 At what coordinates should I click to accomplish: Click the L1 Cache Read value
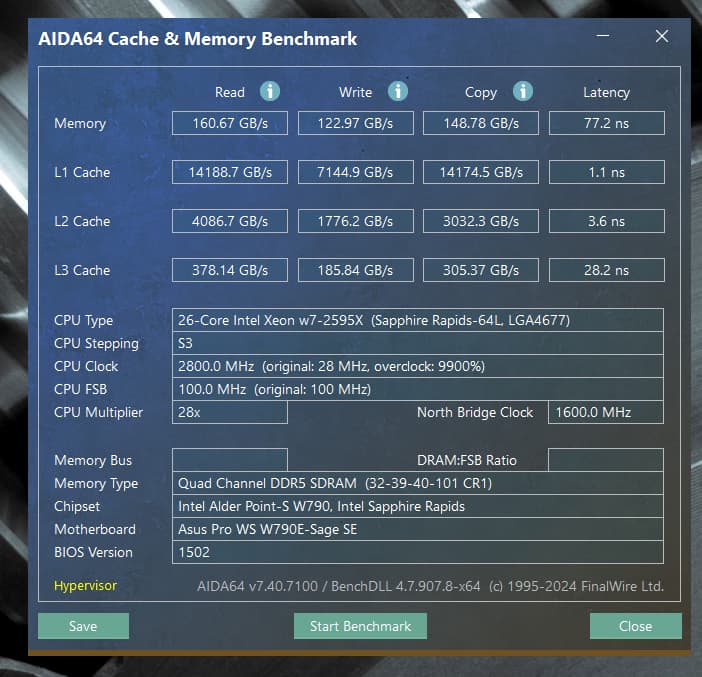pyautogui.click(x=230, y=172)
